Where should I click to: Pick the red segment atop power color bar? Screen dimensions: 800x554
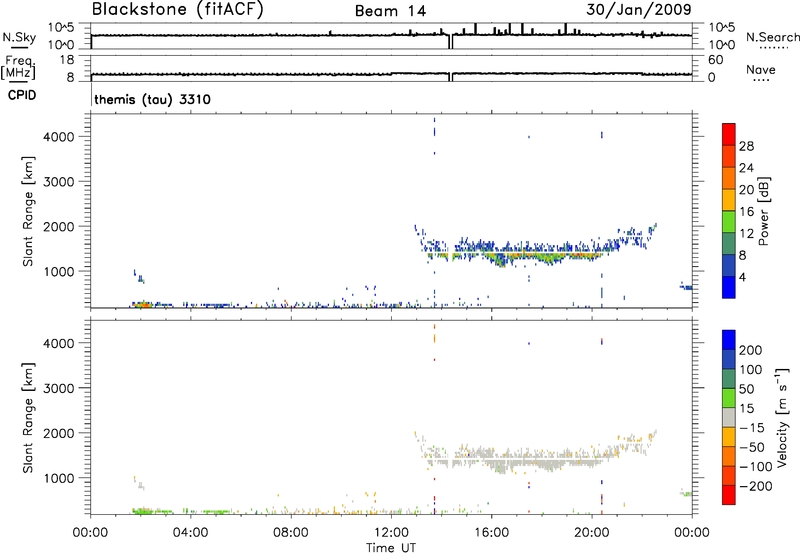(729, 134)
